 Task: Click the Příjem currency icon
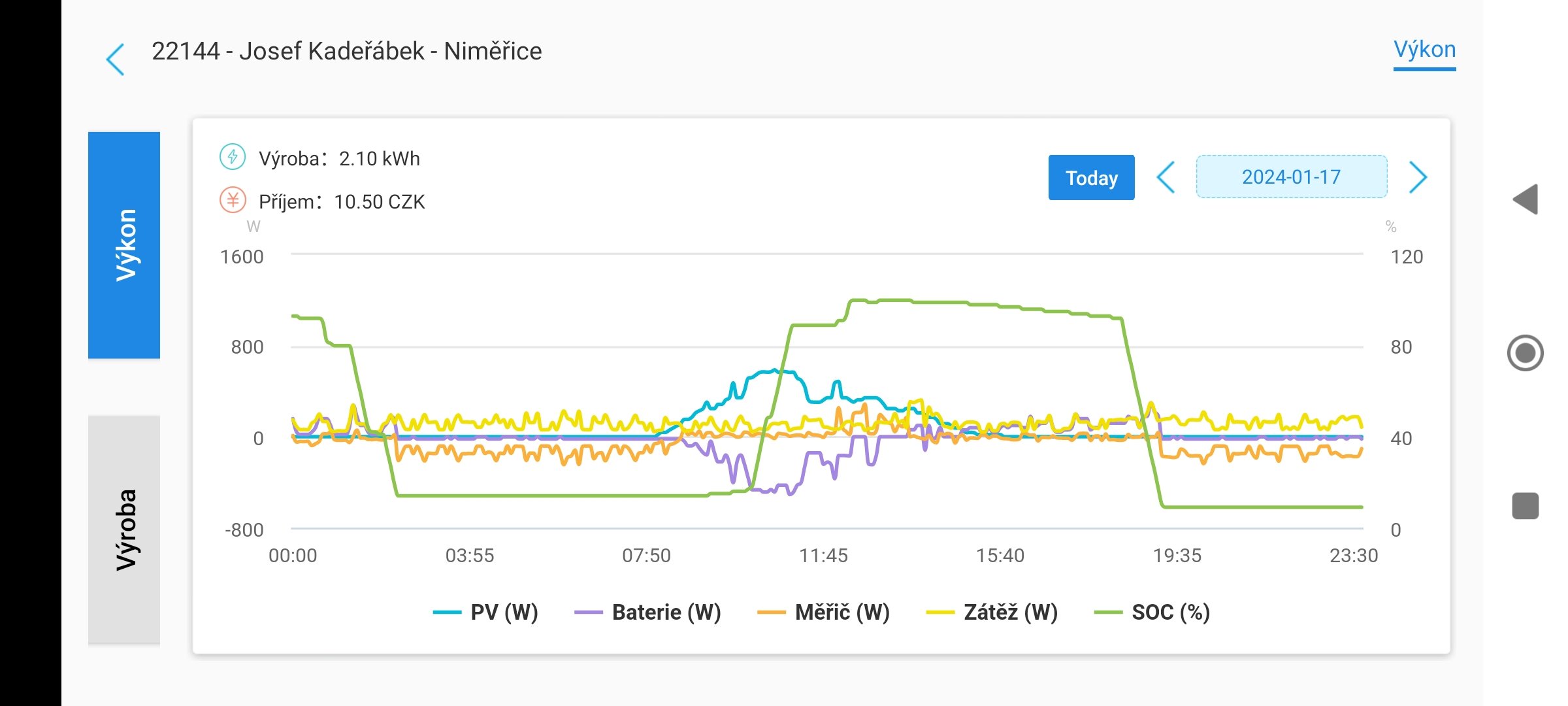pyautogui.click(x=233, y=200)
